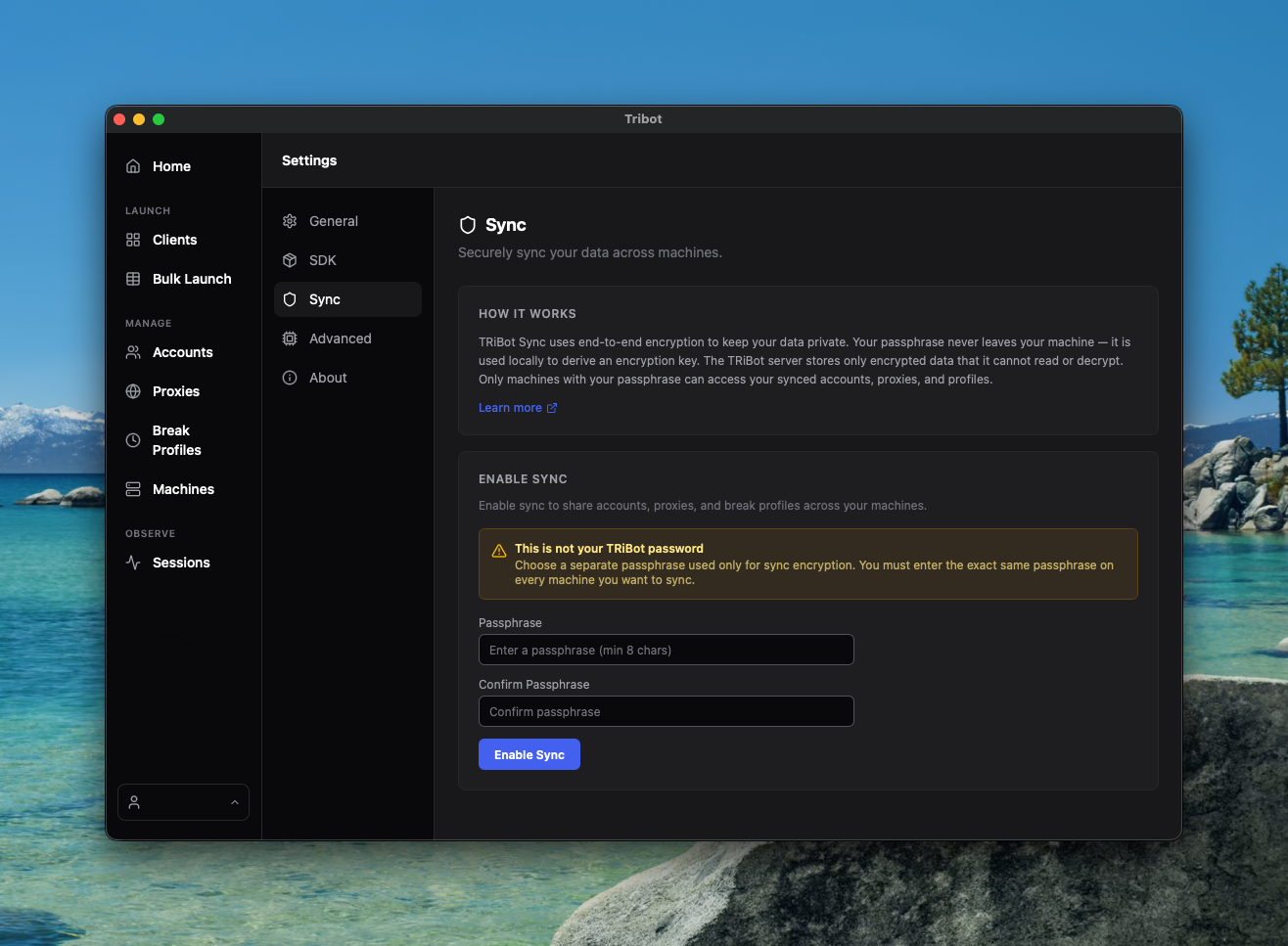Switch to the General settings tab
1288x946 pixels.
333,221
